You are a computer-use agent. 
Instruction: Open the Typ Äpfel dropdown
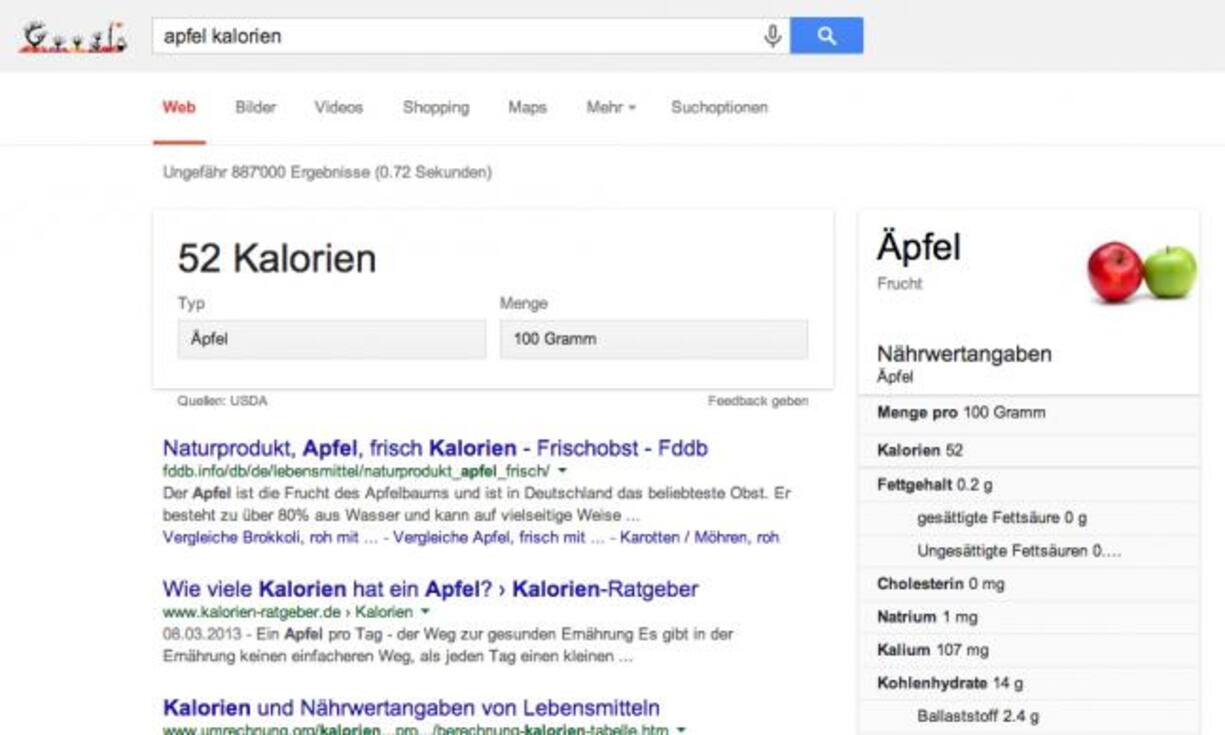[332, 339]
